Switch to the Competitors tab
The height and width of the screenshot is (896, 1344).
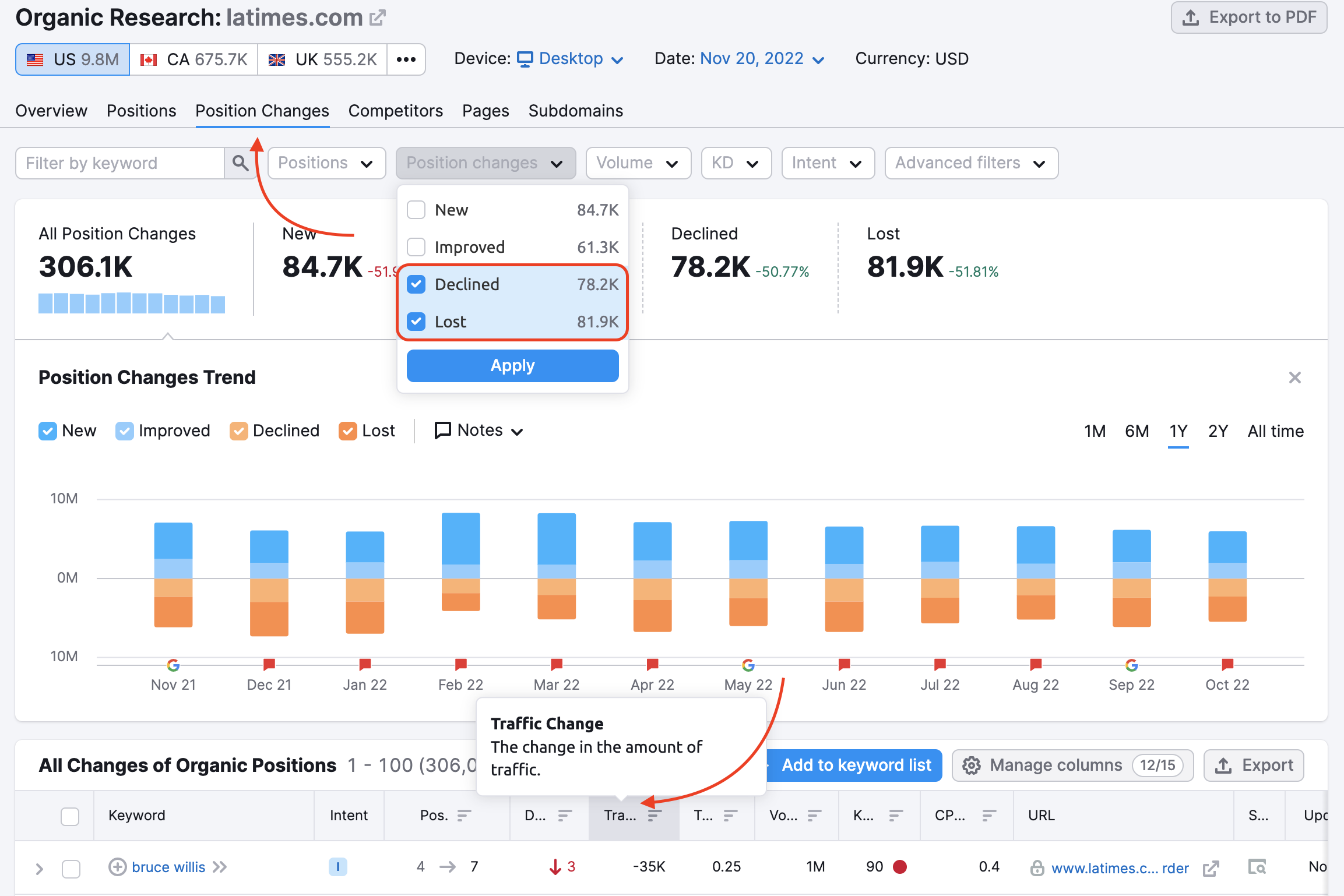(x=395, y=110)
